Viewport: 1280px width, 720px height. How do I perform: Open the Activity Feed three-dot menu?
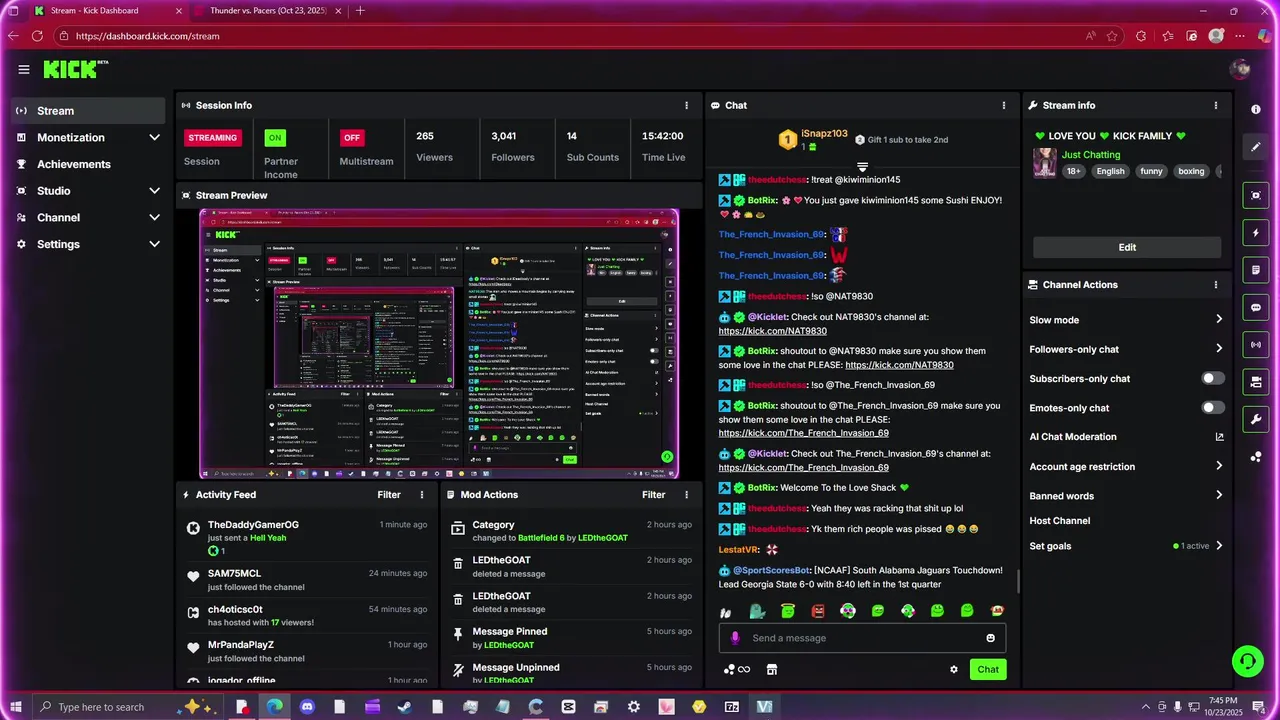point(422,495)
